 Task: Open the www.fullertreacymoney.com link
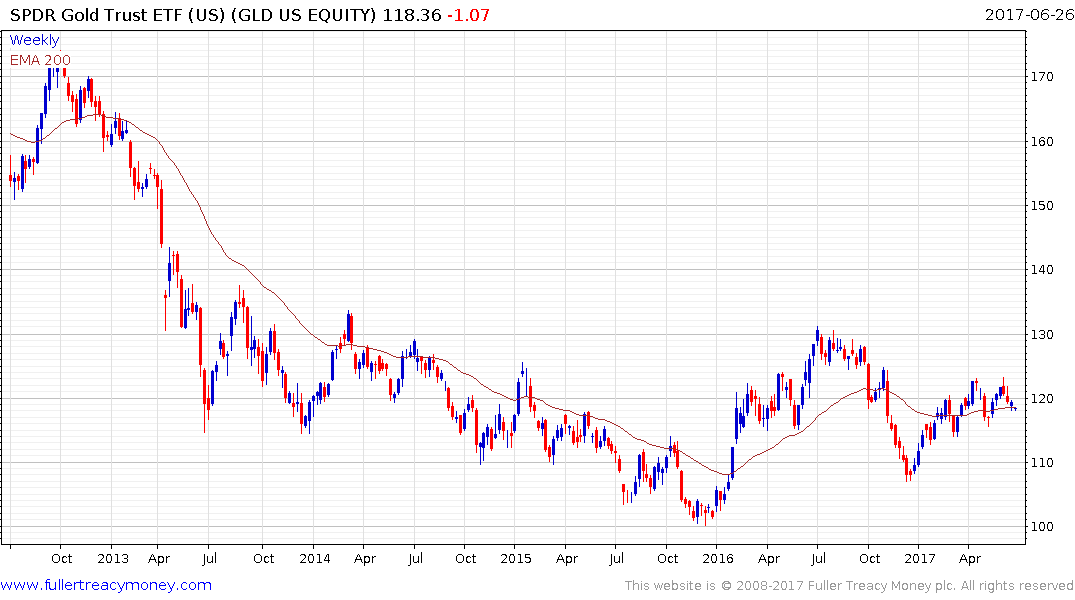[x=106, y=585]
